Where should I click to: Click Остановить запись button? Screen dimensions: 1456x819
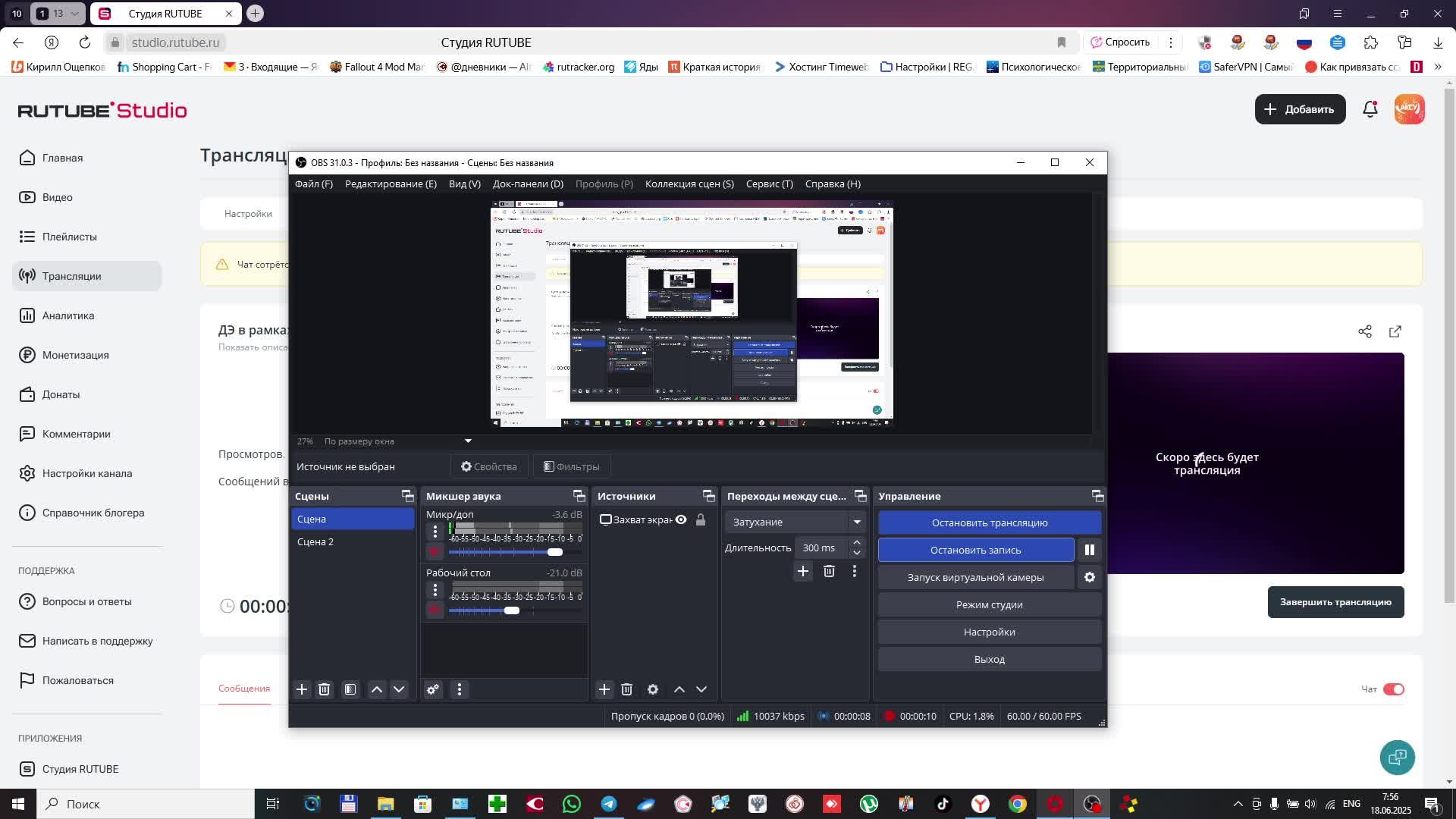tap(976, 550)
